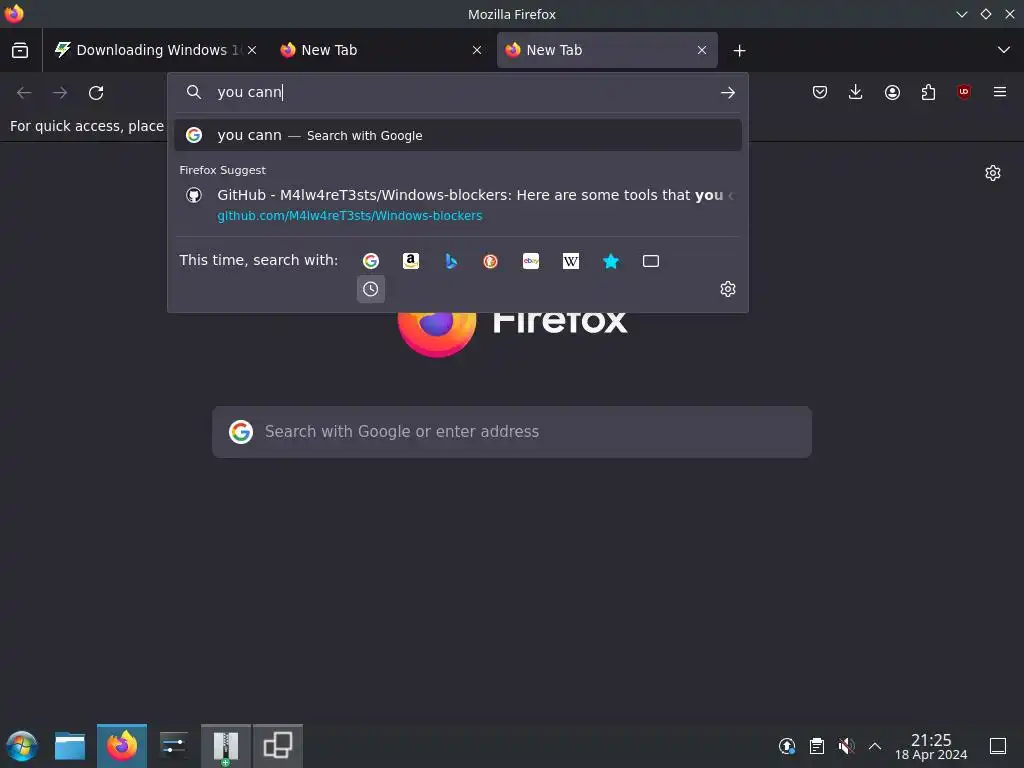Click the 'Search with Google or enter address' box
The width and height of the screenshot is (1024, 768).
[512, 432]
